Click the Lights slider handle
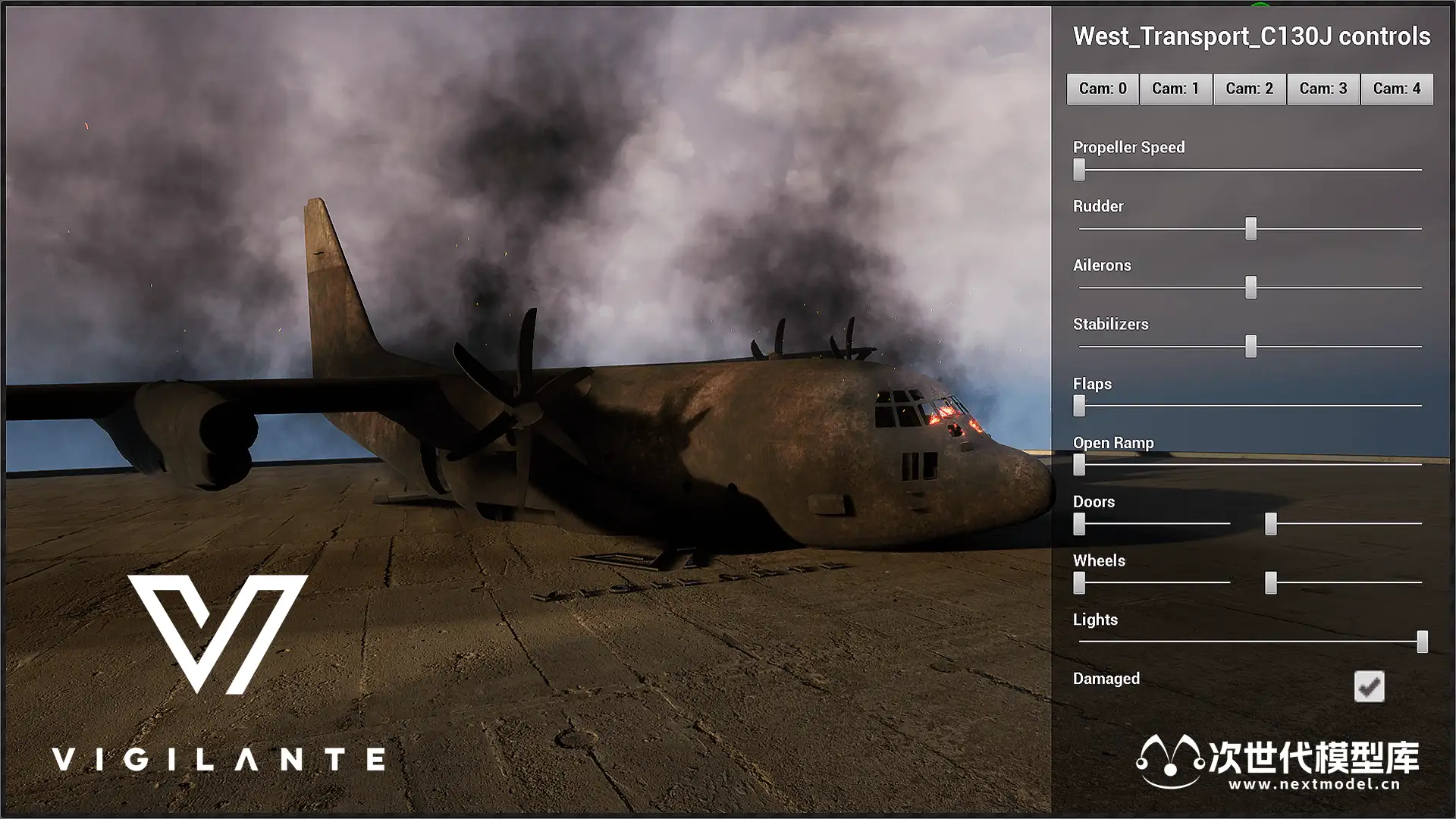The height and width of the screenshot is (819, 1456). (x=1422, y=642)
